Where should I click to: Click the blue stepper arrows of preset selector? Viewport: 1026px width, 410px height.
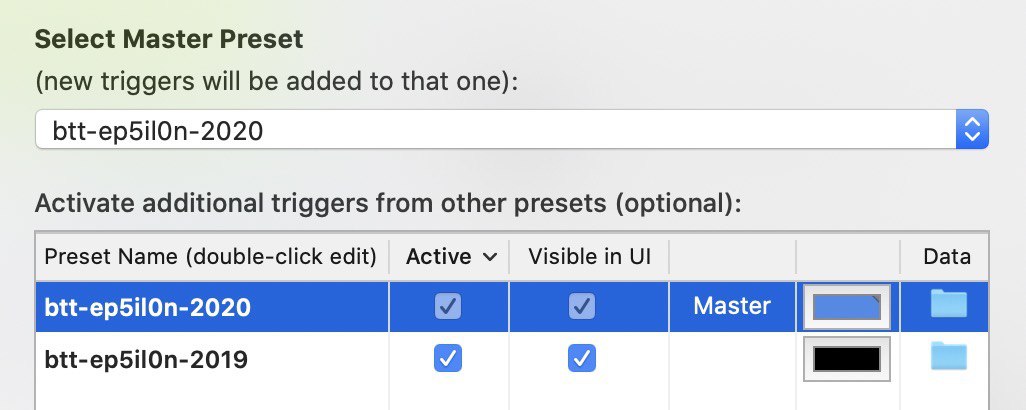click(x=972, y=129)
